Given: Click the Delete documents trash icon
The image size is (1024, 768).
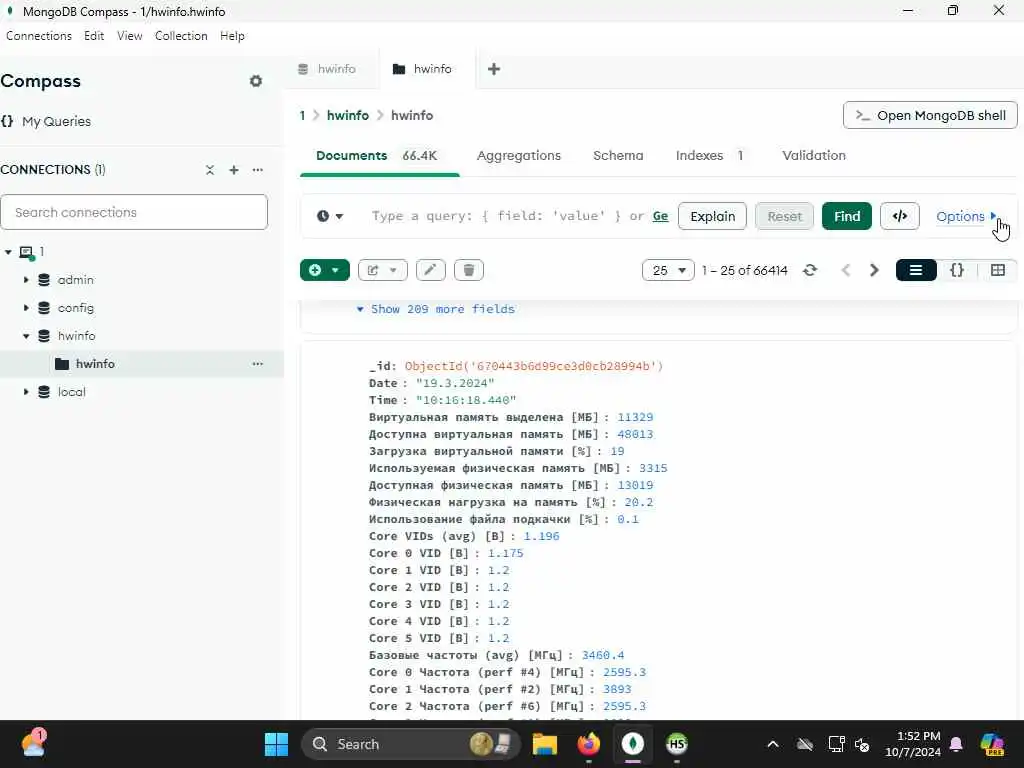Looking at the screenshot, I should pos(469,270).
